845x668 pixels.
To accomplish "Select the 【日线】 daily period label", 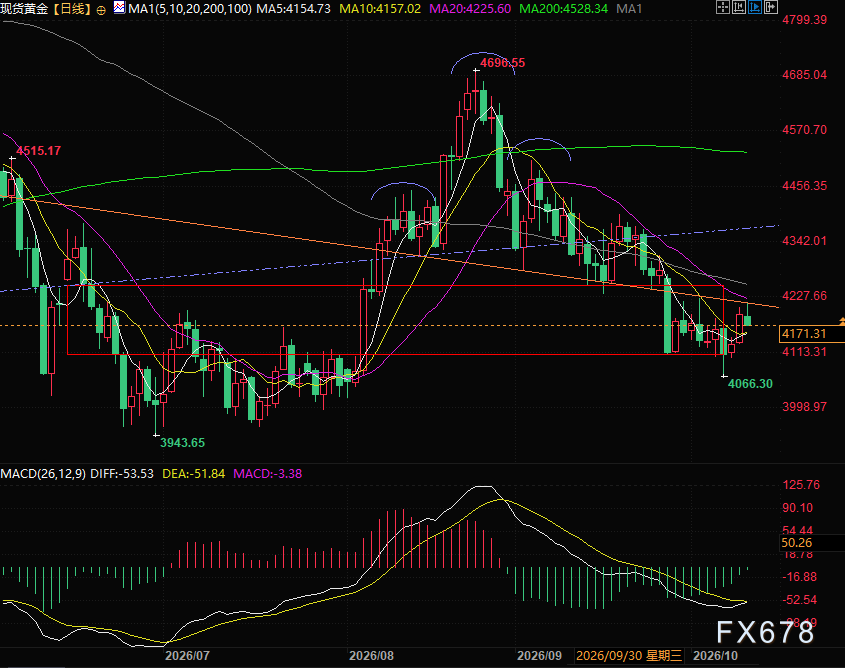I will click(72, 9).
